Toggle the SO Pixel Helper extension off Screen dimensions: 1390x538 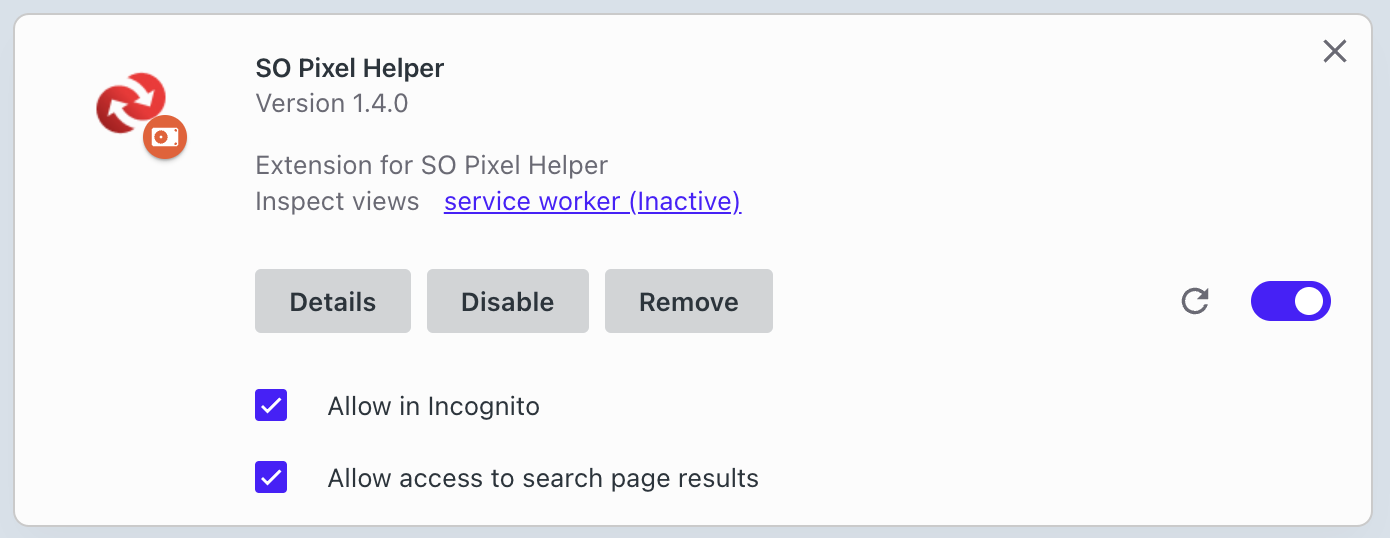click(x=1290, y=301)
